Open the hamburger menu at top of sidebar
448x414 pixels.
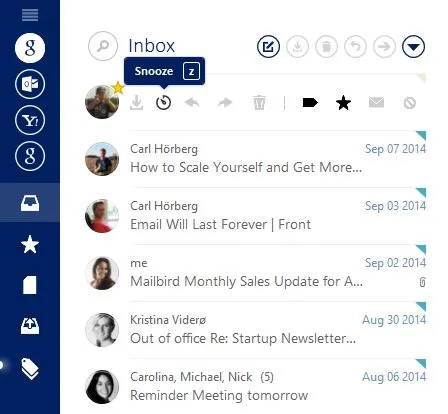point(30,15)
